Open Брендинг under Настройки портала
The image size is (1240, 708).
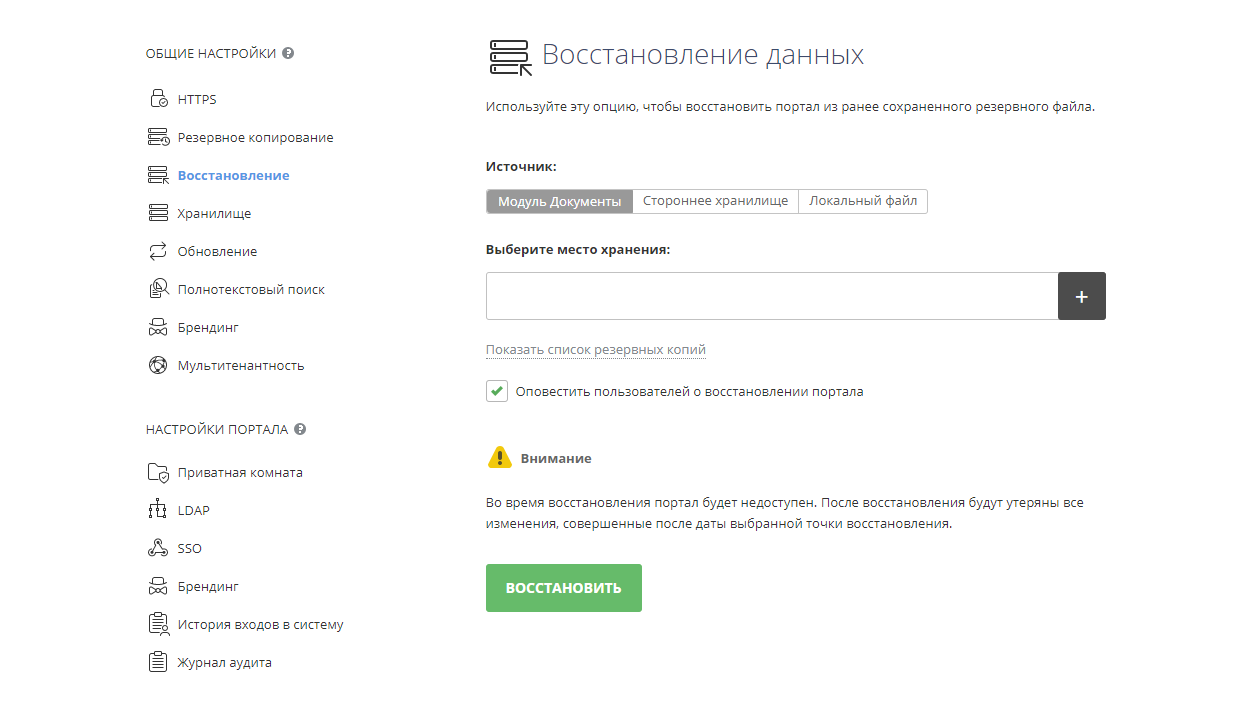tap(208, 586)
